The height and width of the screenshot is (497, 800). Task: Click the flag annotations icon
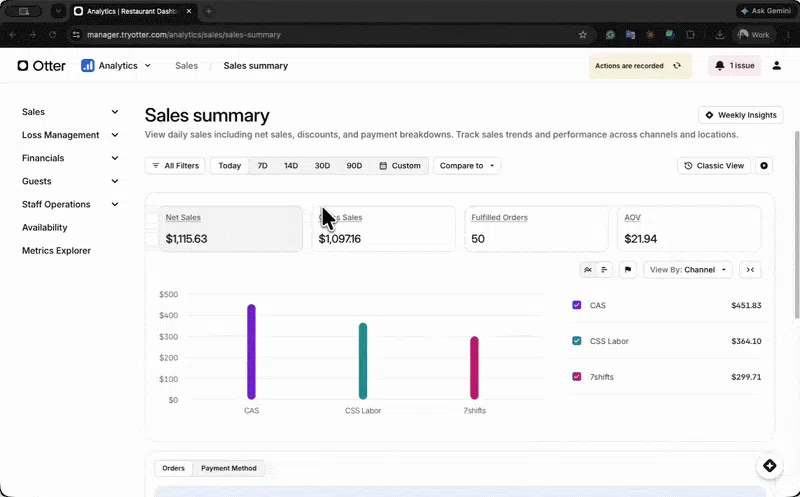[x=628, y=269]
